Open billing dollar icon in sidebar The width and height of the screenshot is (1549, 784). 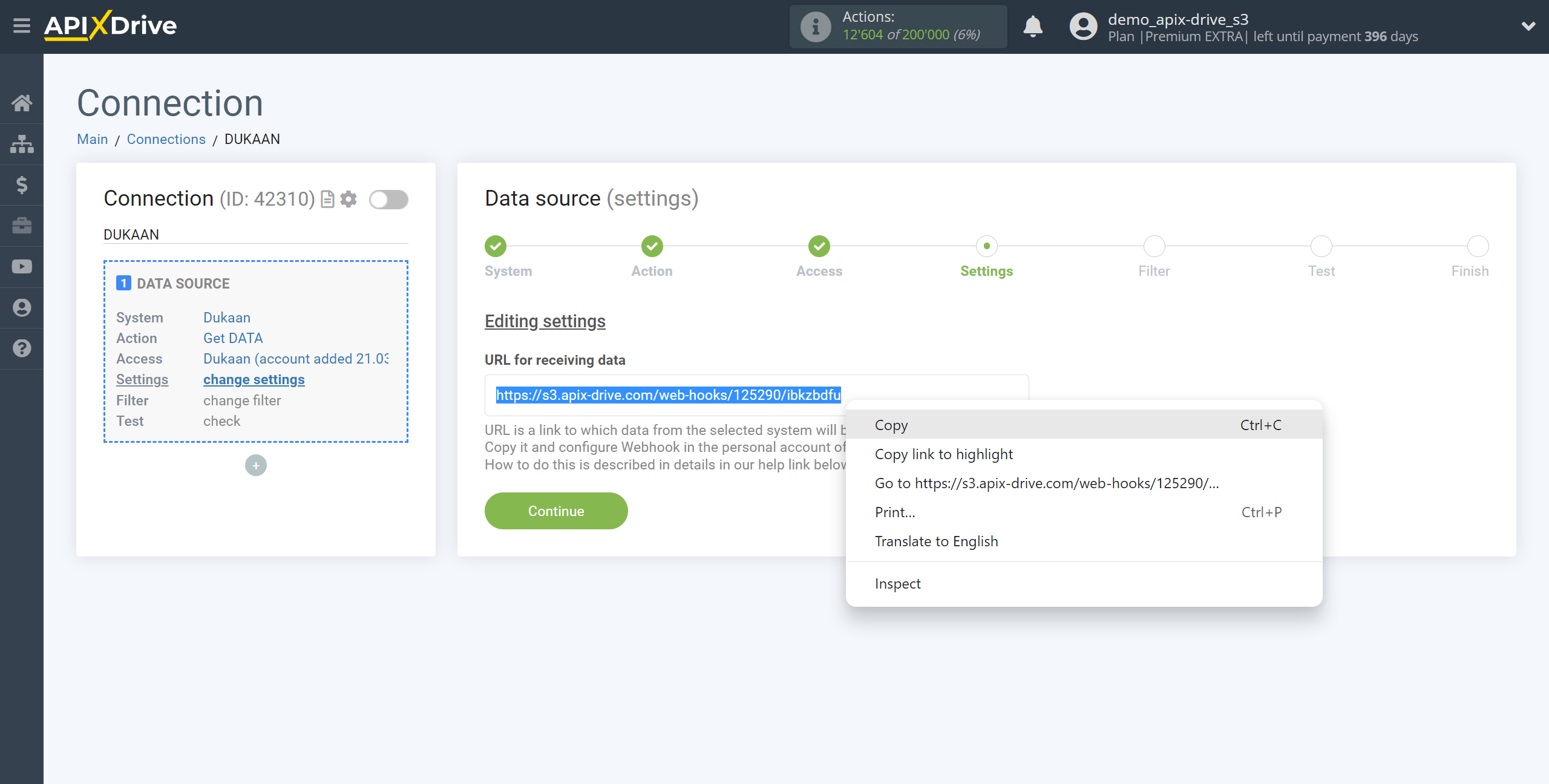click(x=22, y=185)
